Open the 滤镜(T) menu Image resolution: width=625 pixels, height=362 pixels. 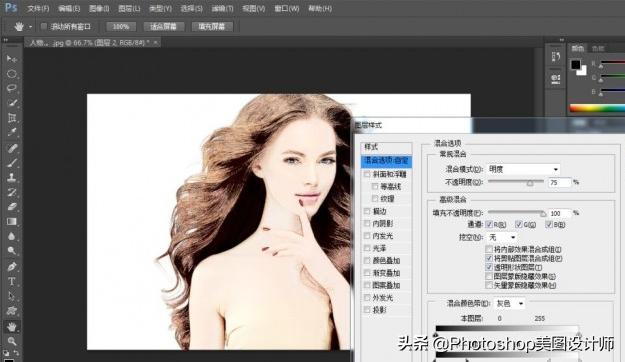pos(222,8)
